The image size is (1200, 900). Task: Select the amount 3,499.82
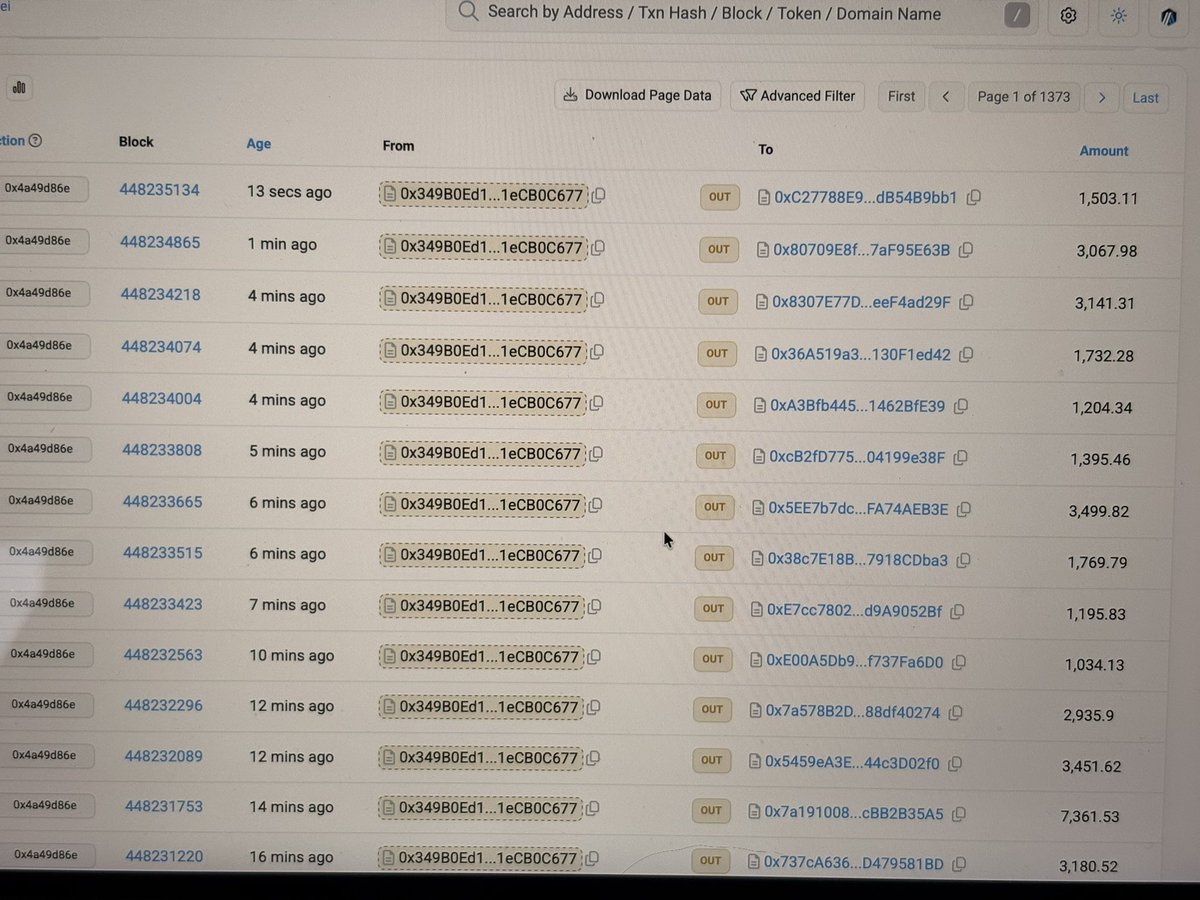[x=1098, y=512]
